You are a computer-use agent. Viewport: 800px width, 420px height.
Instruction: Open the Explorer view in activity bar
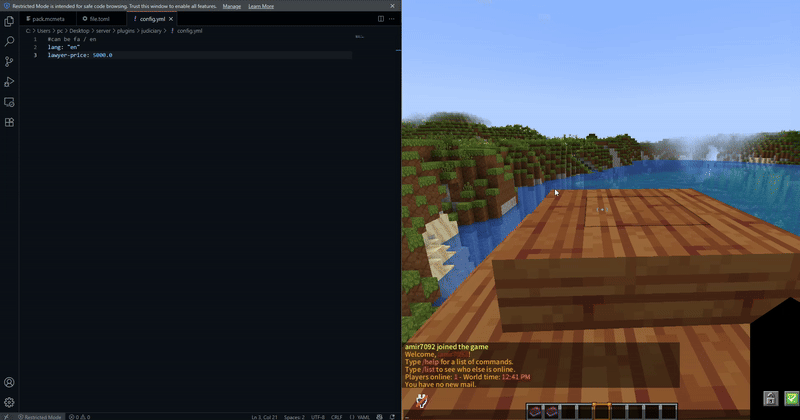click(9, 21)
